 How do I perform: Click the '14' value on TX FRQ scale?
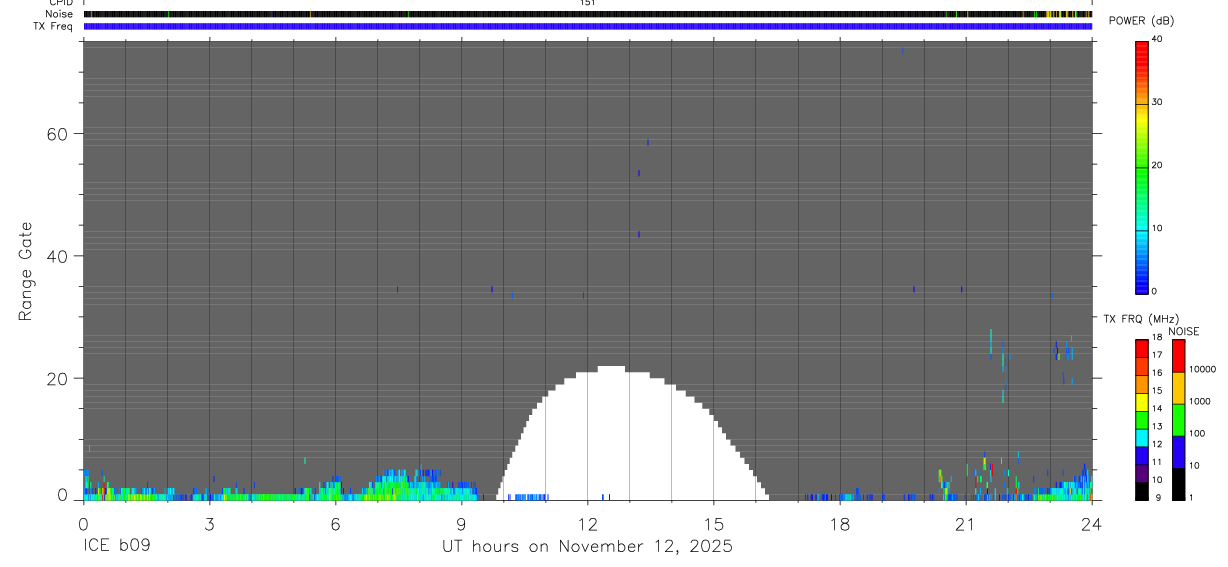(1157, 408)
